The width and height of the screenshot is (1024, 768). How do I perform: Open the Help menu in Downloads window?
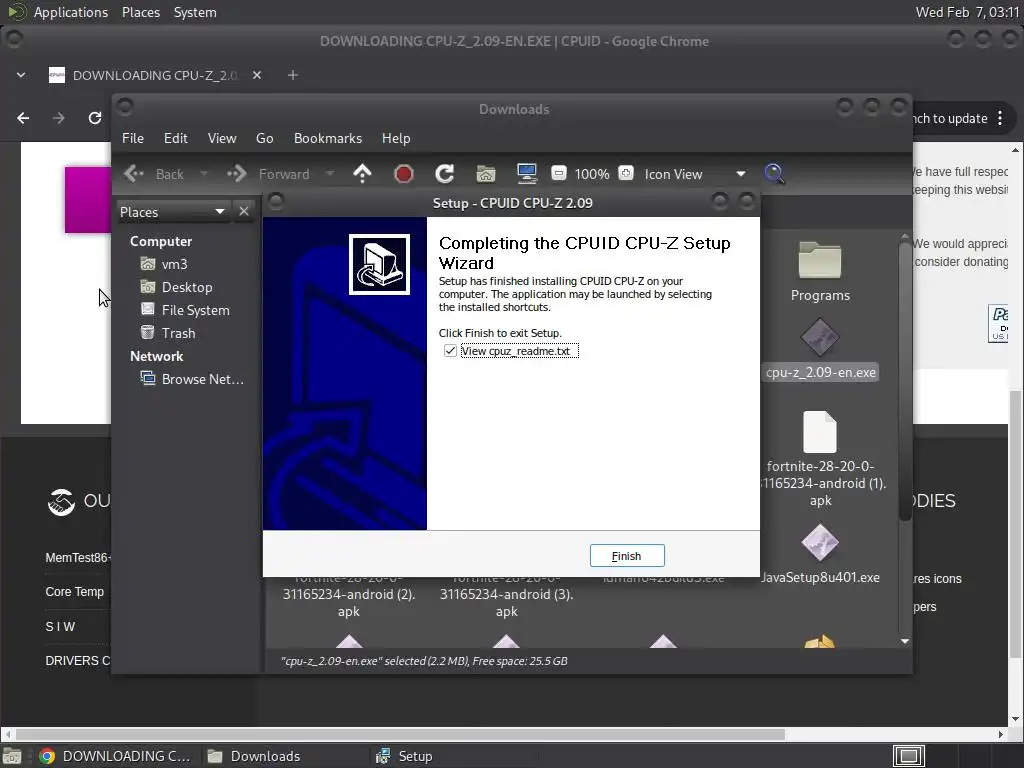tap(396, 138)
